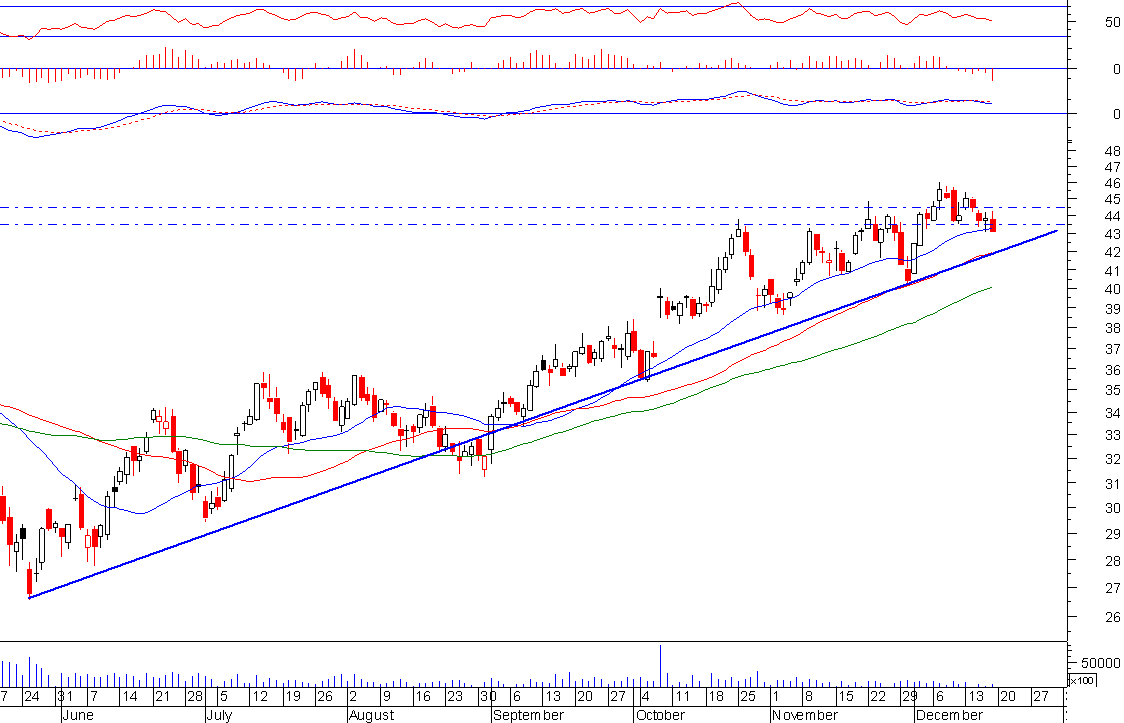Screen dimensions: 1124x723
Task: Click date label 8 in November
Action: 808,697
